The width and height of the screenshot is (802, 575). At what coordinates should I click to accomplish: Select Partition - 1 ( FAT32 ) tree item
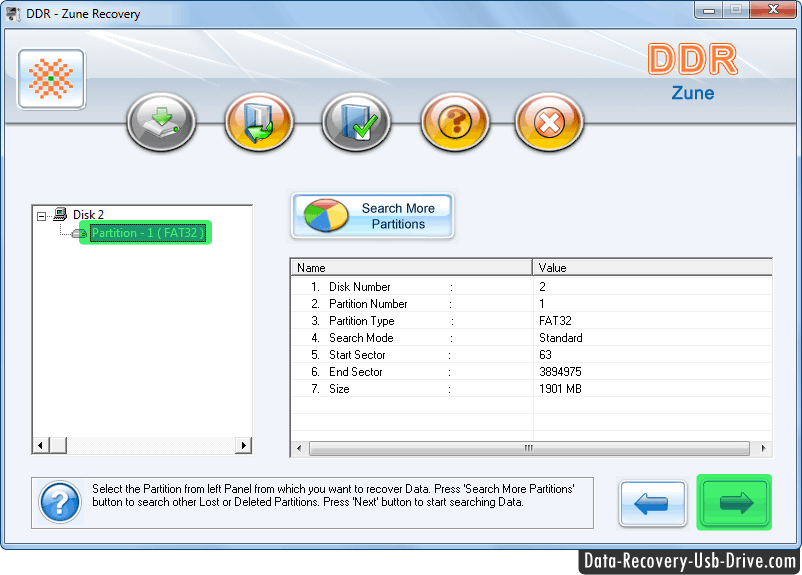pyautogui.click(x=148, y=233)
